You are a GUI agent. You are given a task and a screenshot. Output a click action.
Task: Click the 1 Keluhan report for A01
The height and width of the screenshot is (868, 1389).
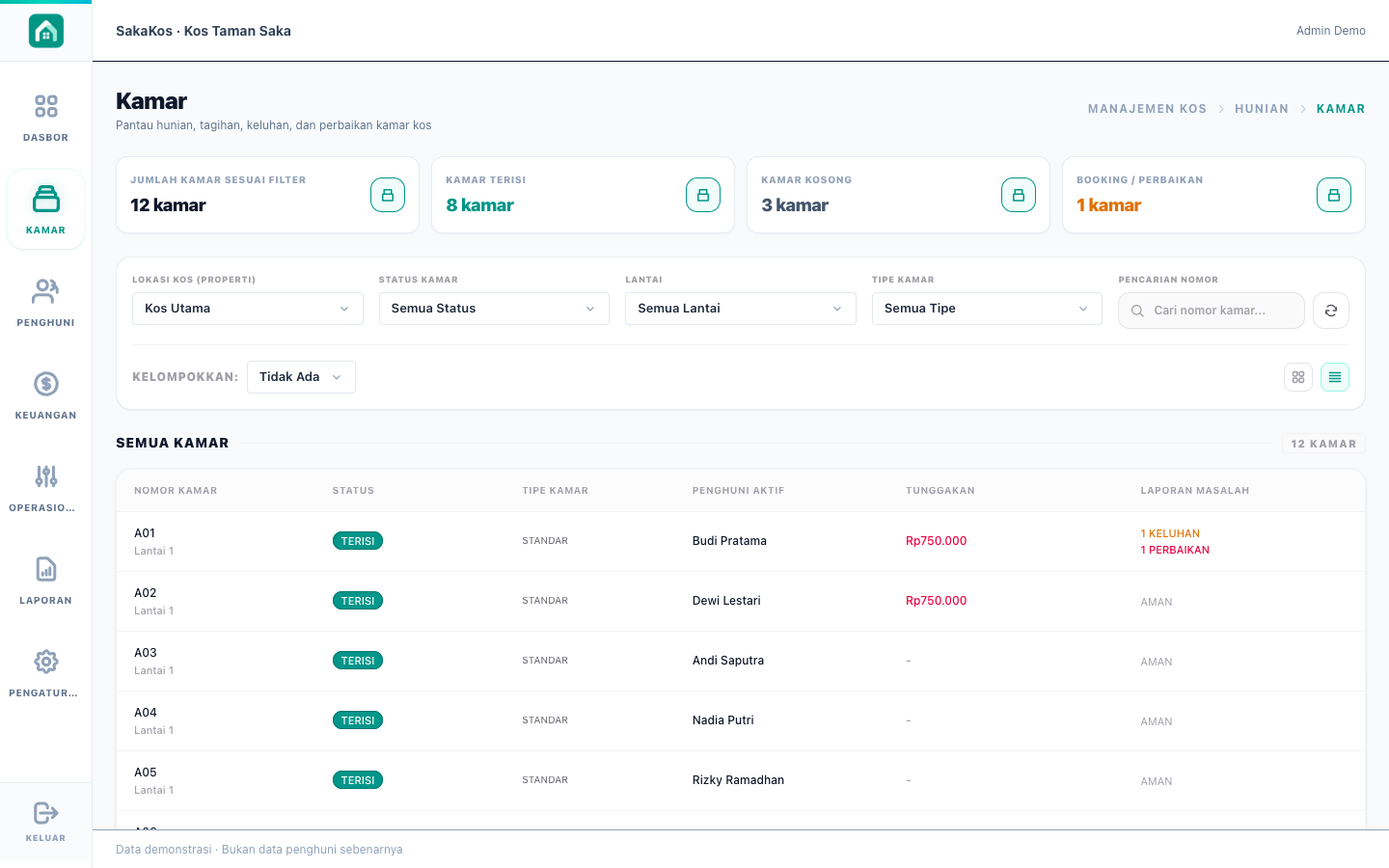click(x=1170, y=533)
